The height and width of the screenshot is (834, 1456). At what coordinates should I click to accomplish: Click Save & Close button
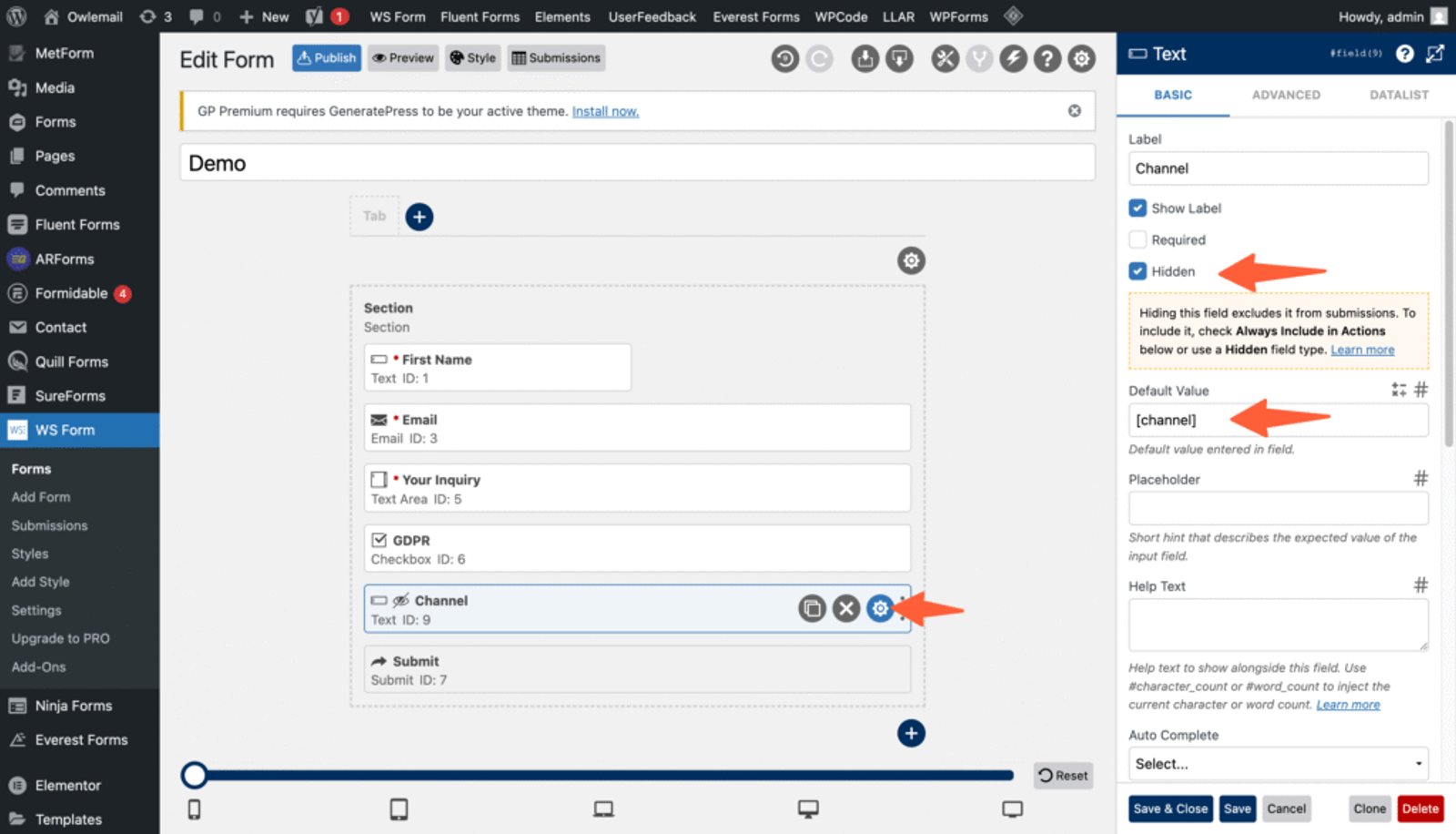[x=1170, y=809]
